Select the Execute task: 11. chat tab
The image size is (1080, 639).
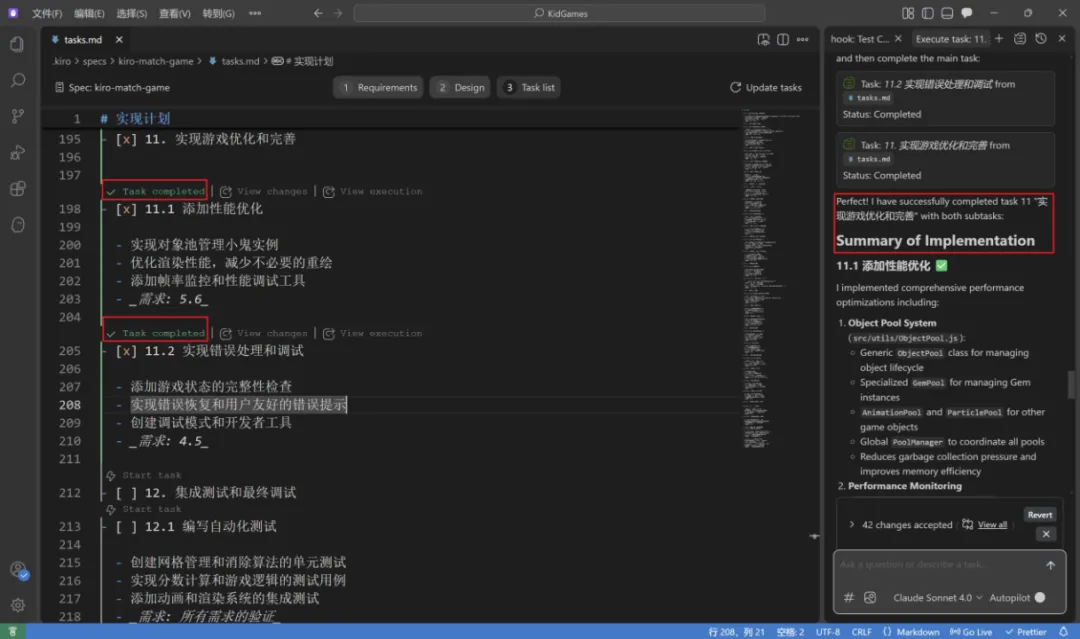point(951,39)
